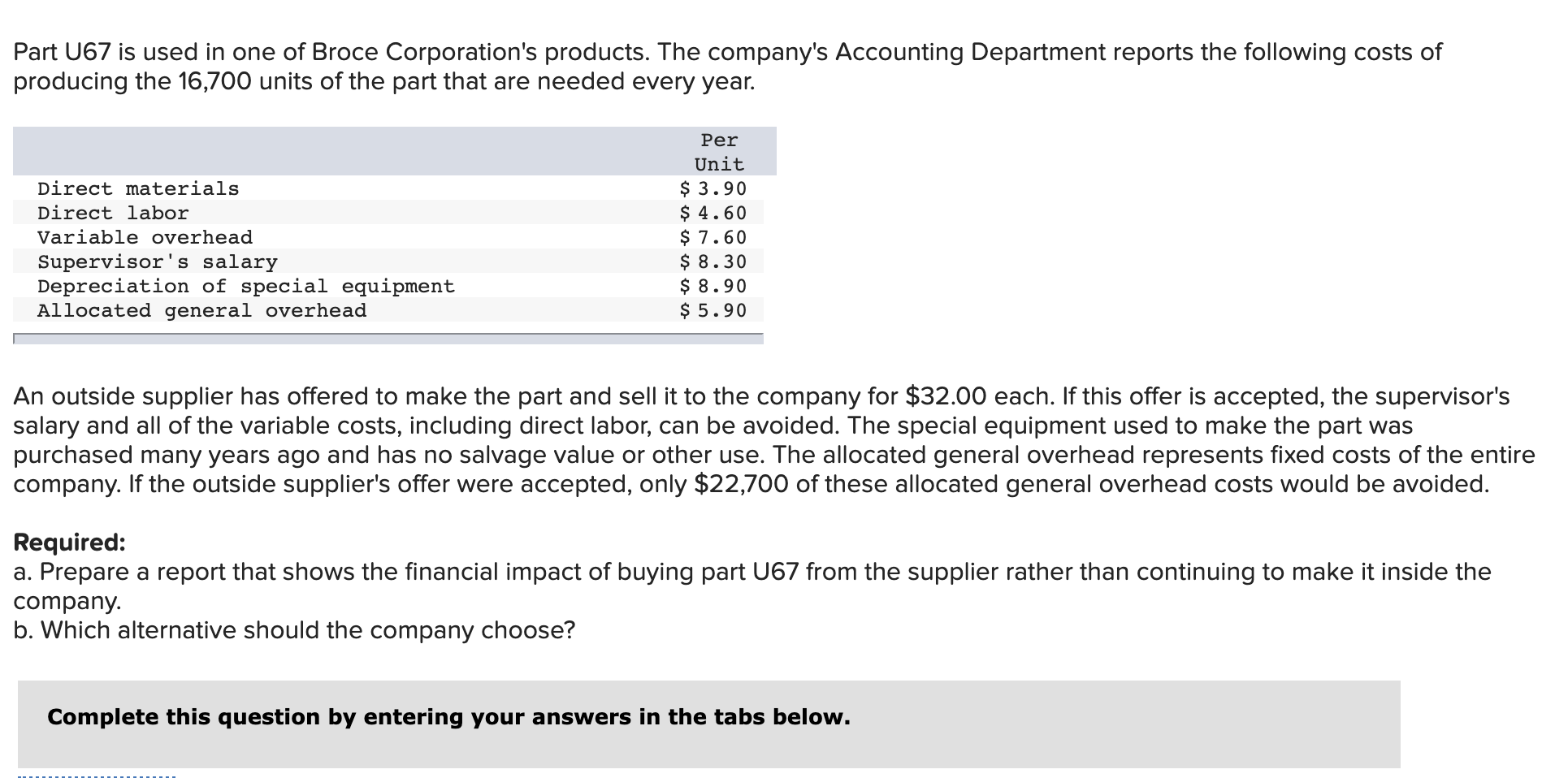Click the Complete this question instruction banner

(708, 724)
